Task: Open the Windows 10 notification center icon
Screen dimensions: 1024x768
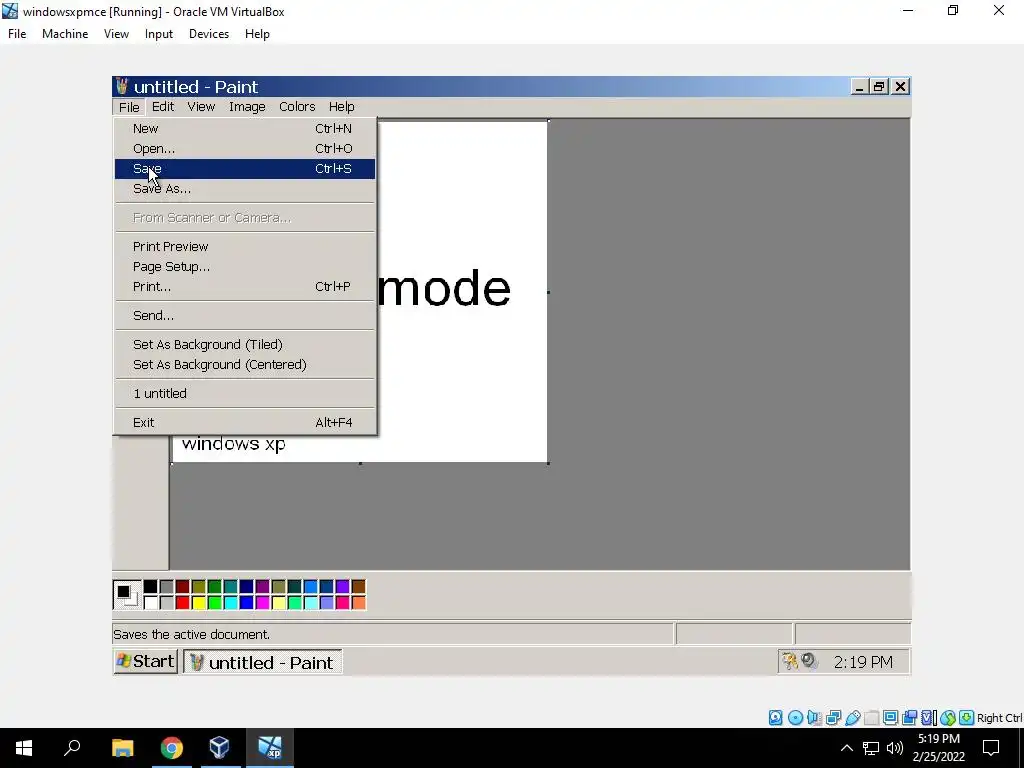Action: (991, 748)
